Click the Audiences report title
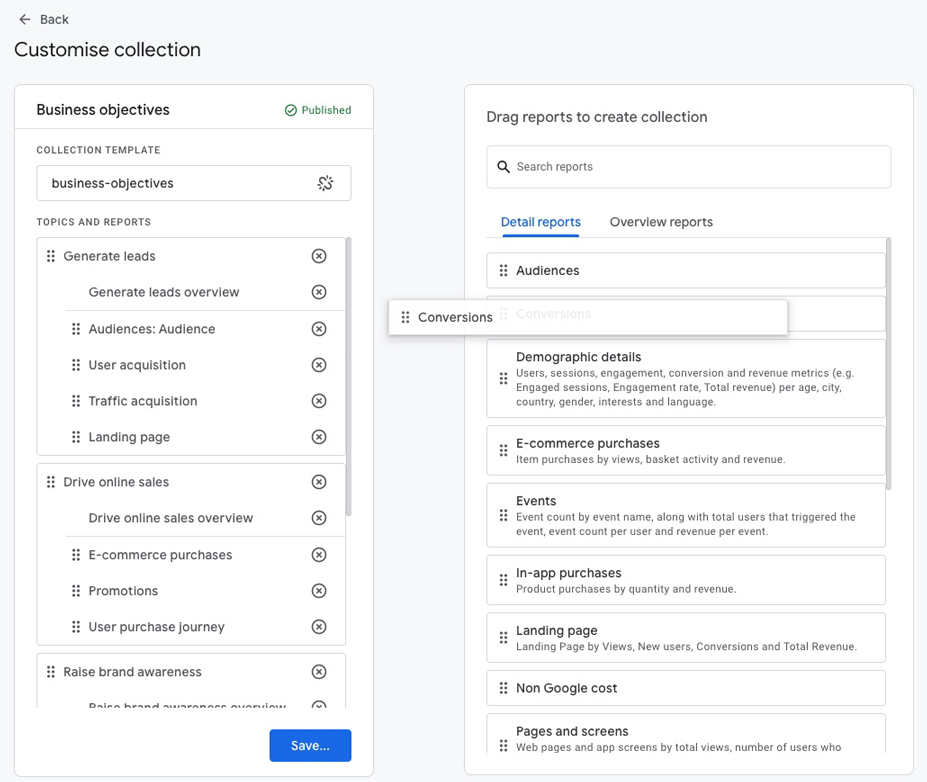Viewport: 927px width, 782px height. click(547, 270)
